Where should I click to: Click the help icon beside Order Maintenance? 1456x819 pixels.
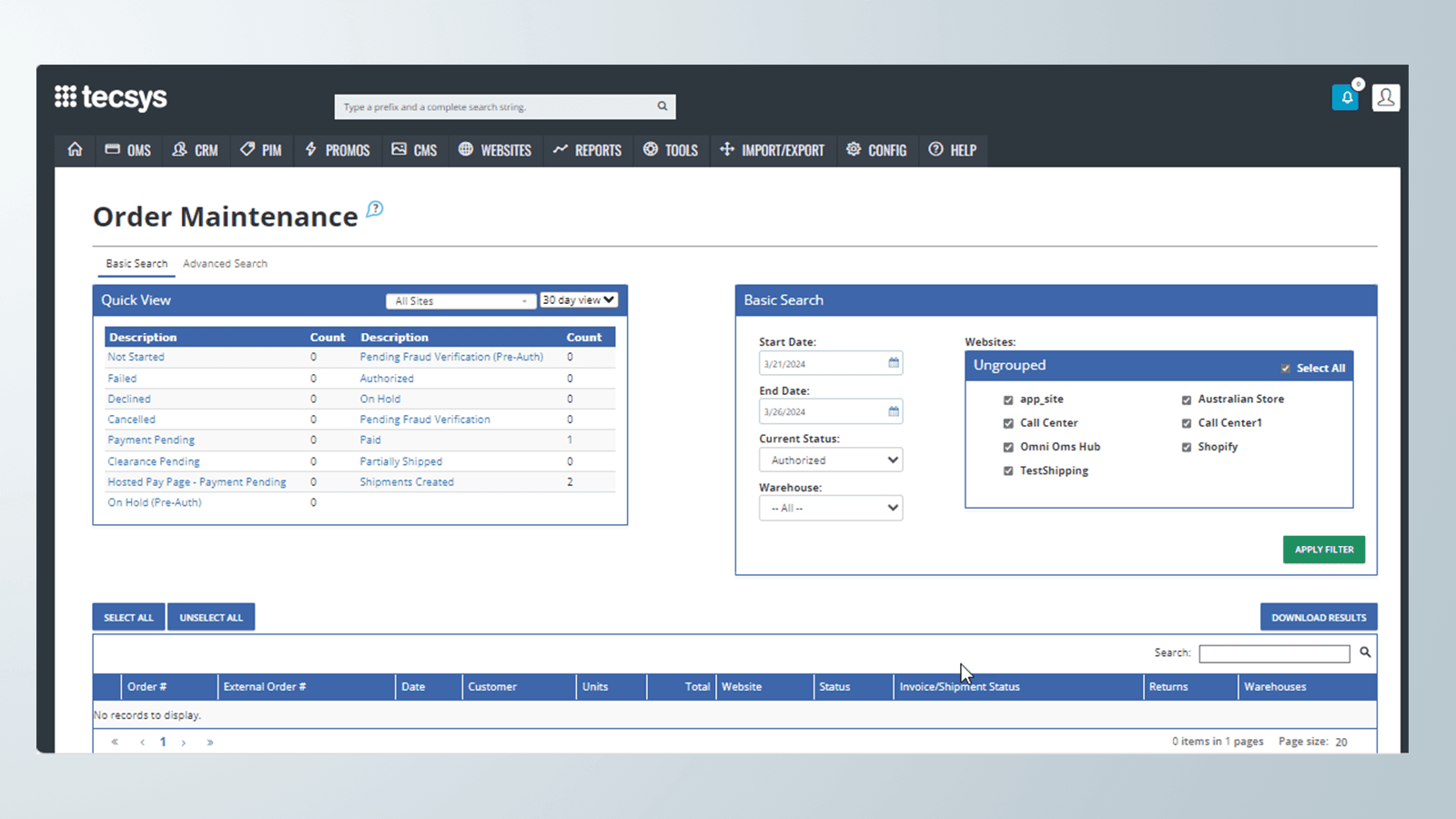click(375, 209)
